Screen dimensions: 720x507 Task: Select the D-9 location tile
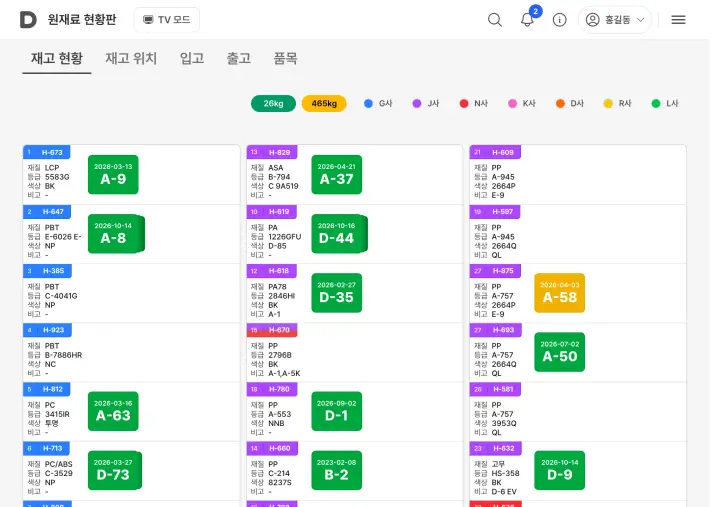coord(560,470)
